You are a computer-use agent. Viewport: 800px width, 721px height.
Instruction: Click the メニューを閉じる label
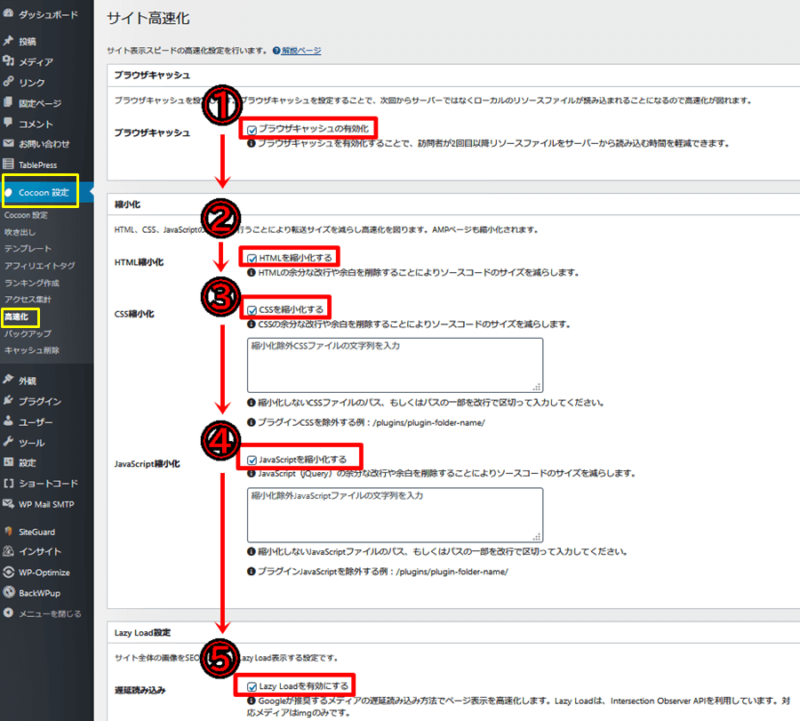coord(50,613)
